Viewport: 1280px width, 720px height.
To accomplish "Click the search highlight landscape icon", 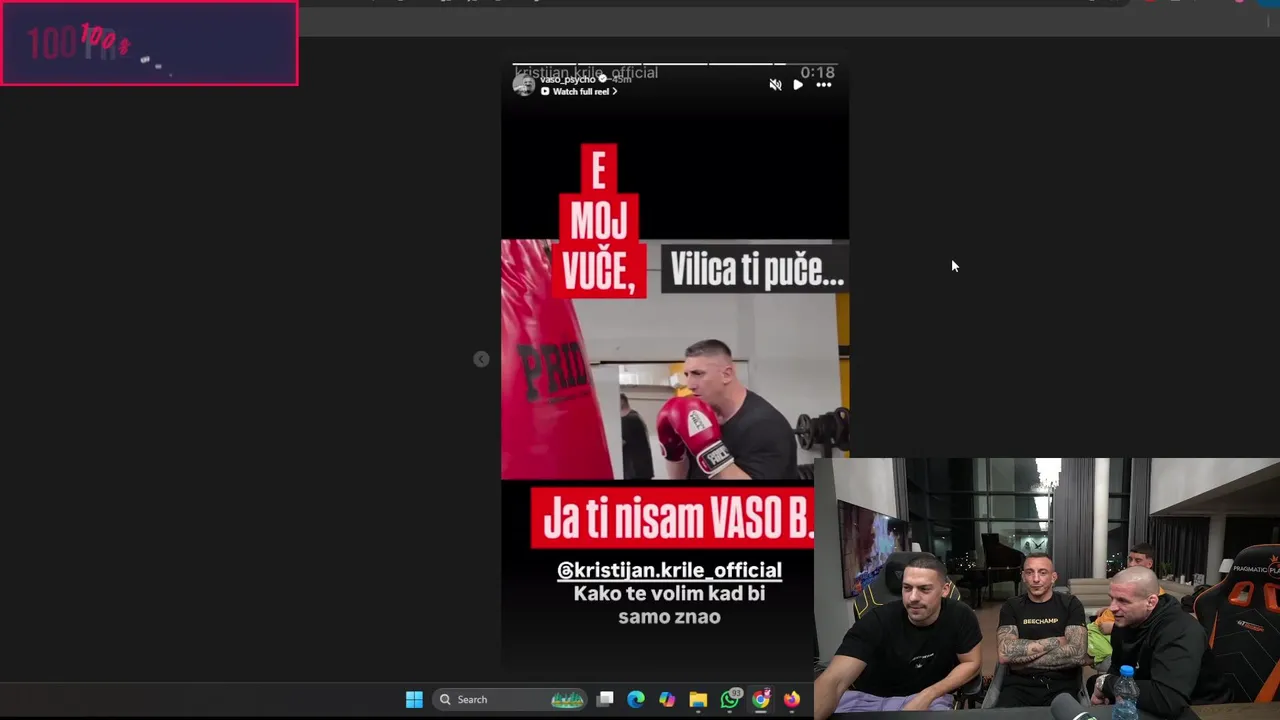I will [568, 699].
